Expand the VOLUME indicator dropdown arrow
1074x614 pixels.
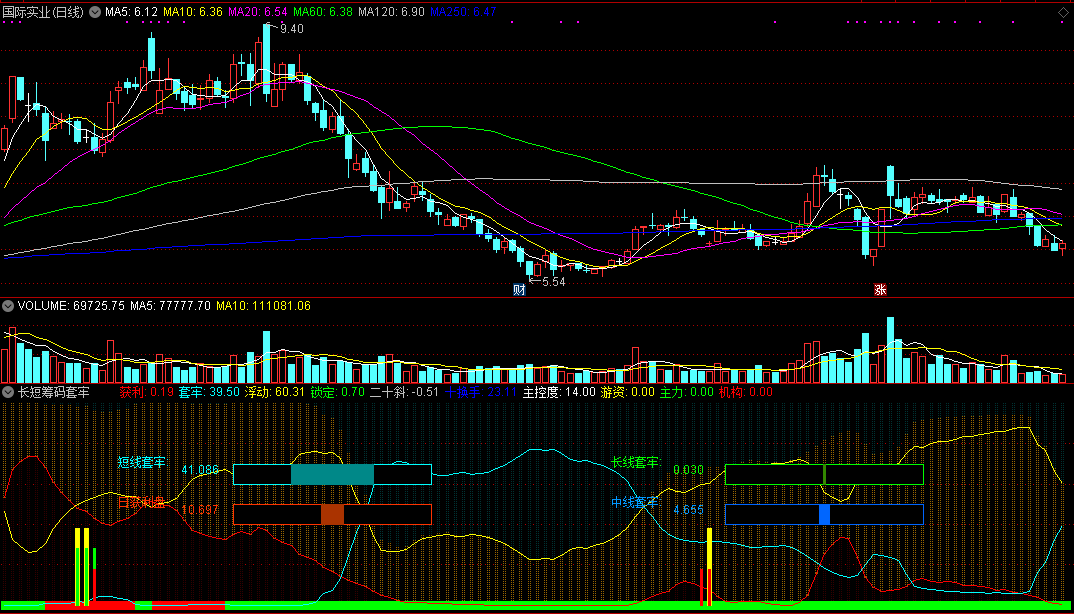8,306
